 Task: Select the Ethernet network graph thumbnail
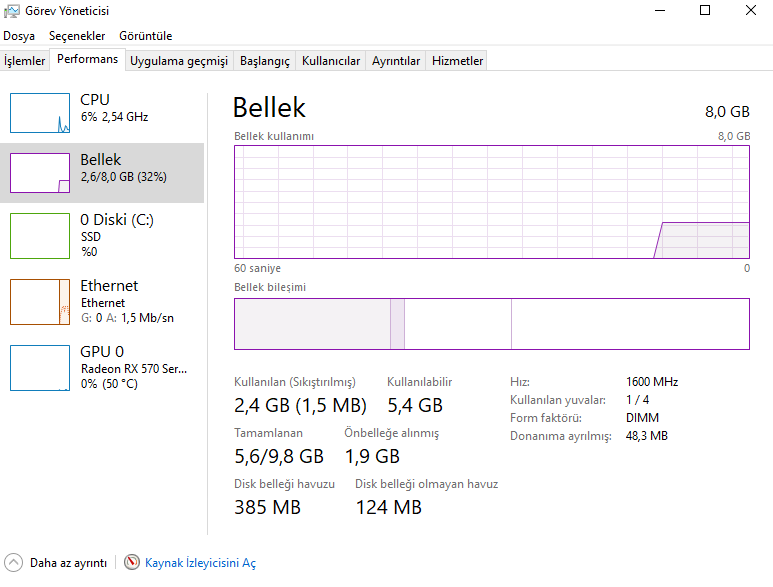point(40,301)
